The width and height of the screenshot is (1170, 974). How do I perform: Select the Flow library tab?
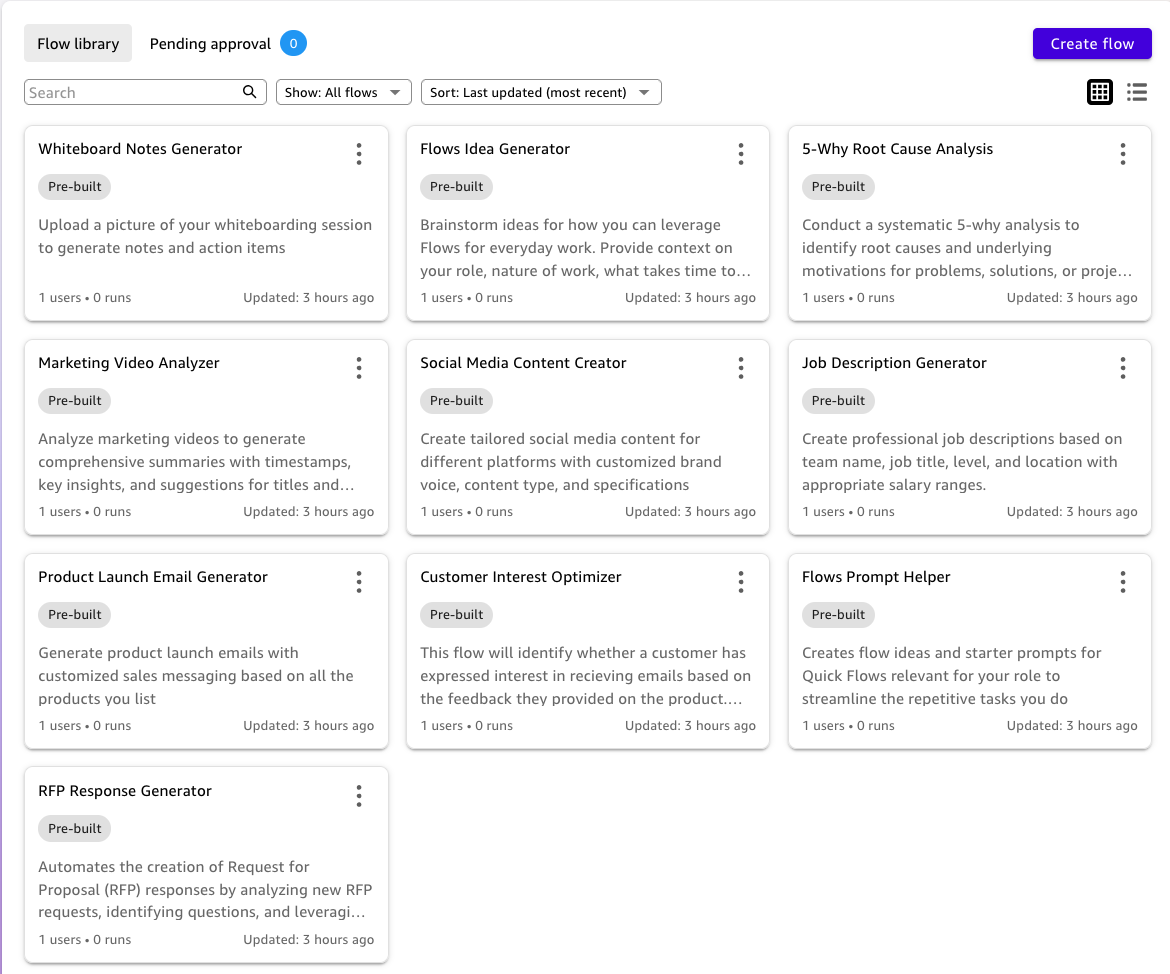coord(78,44)
